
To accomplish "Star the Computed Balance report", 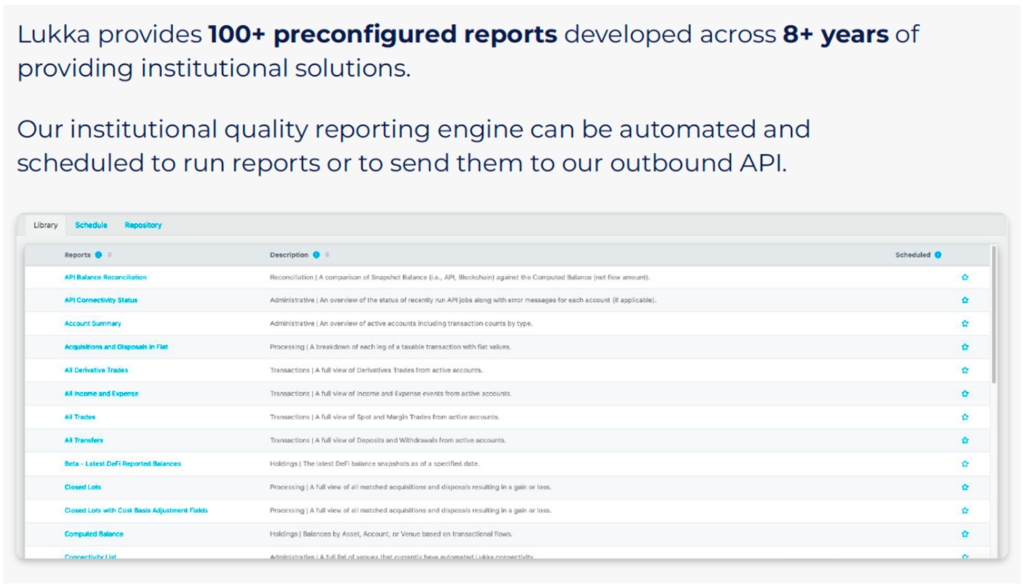I will 965,534.
